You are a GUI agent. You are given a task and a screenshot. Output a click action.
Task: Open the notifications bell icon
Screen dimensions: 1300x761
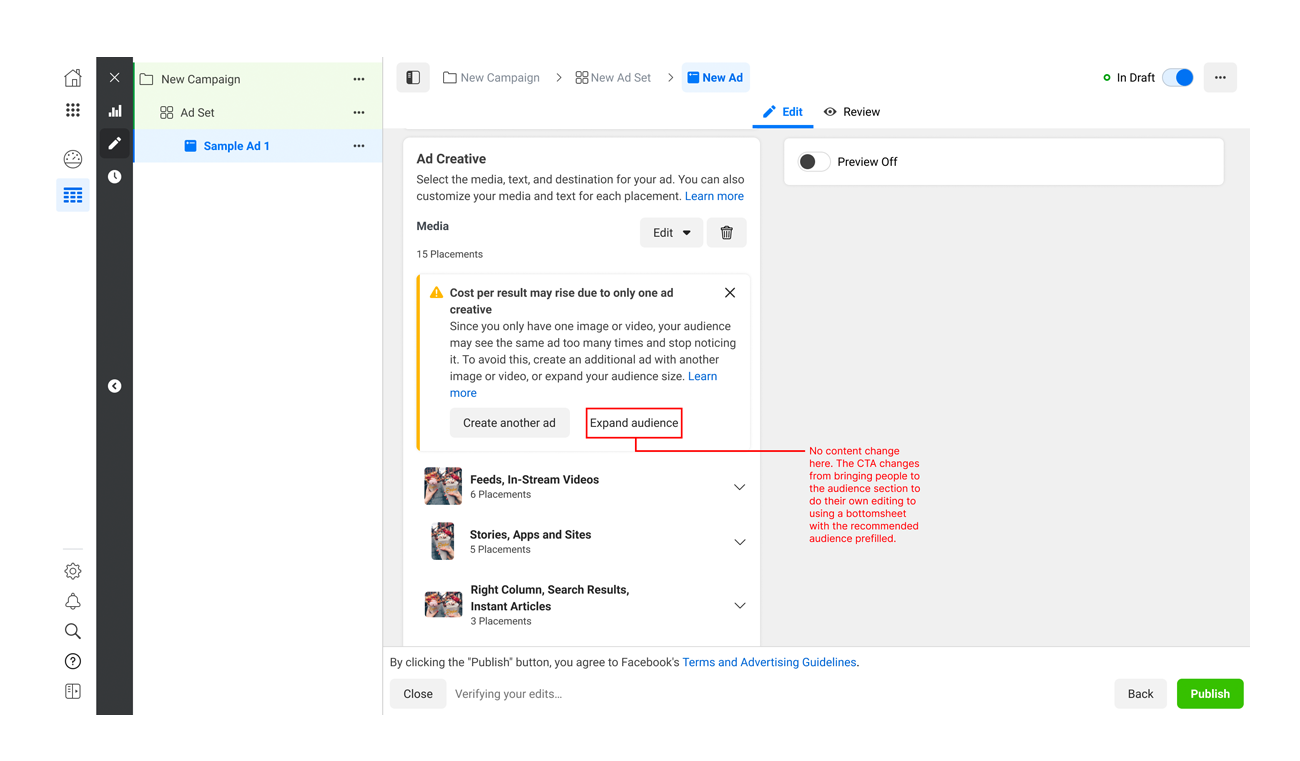click(73, 601)
